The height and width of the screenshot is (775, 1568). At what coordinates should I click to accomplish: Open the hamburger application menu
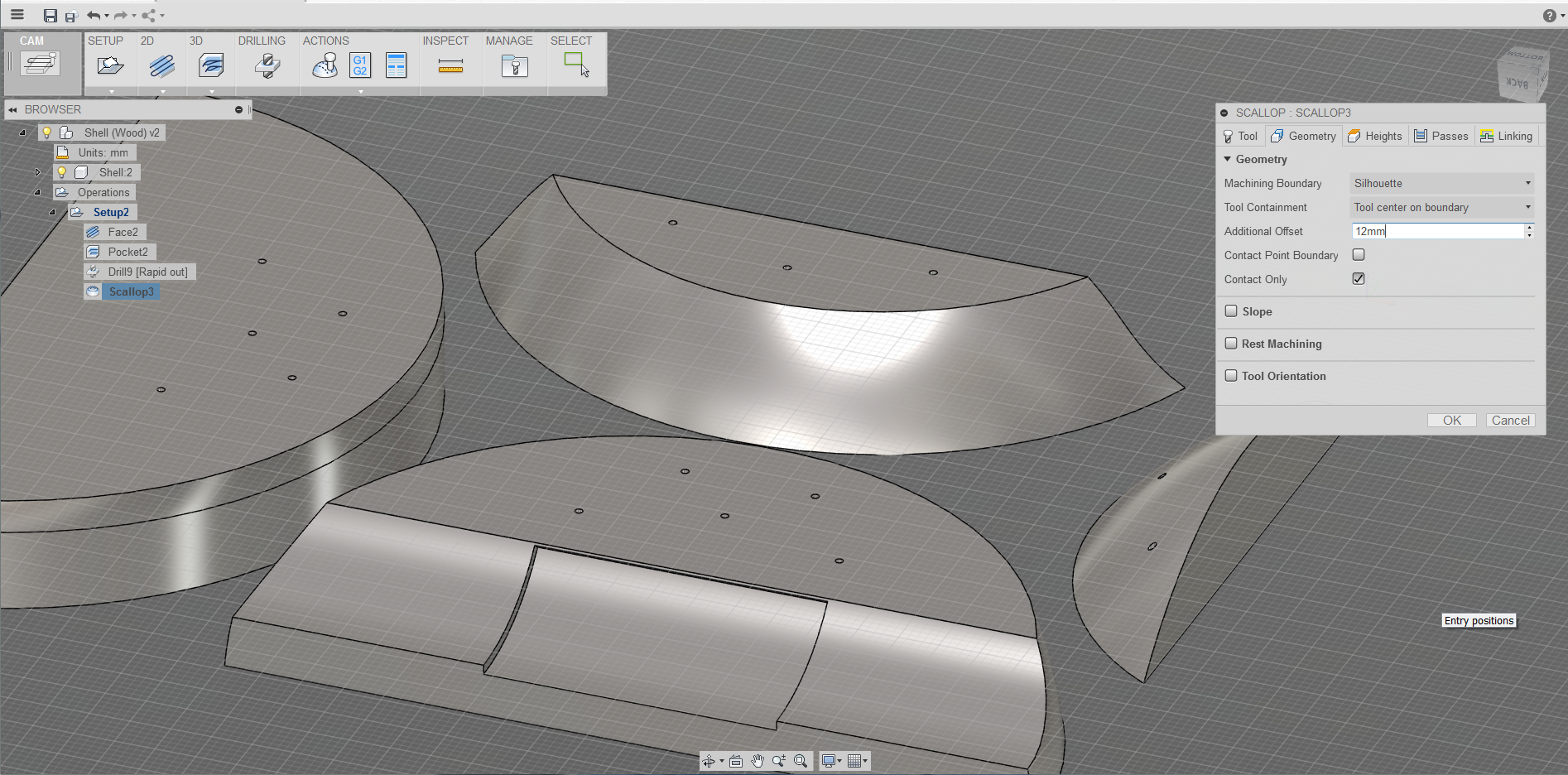17,15
